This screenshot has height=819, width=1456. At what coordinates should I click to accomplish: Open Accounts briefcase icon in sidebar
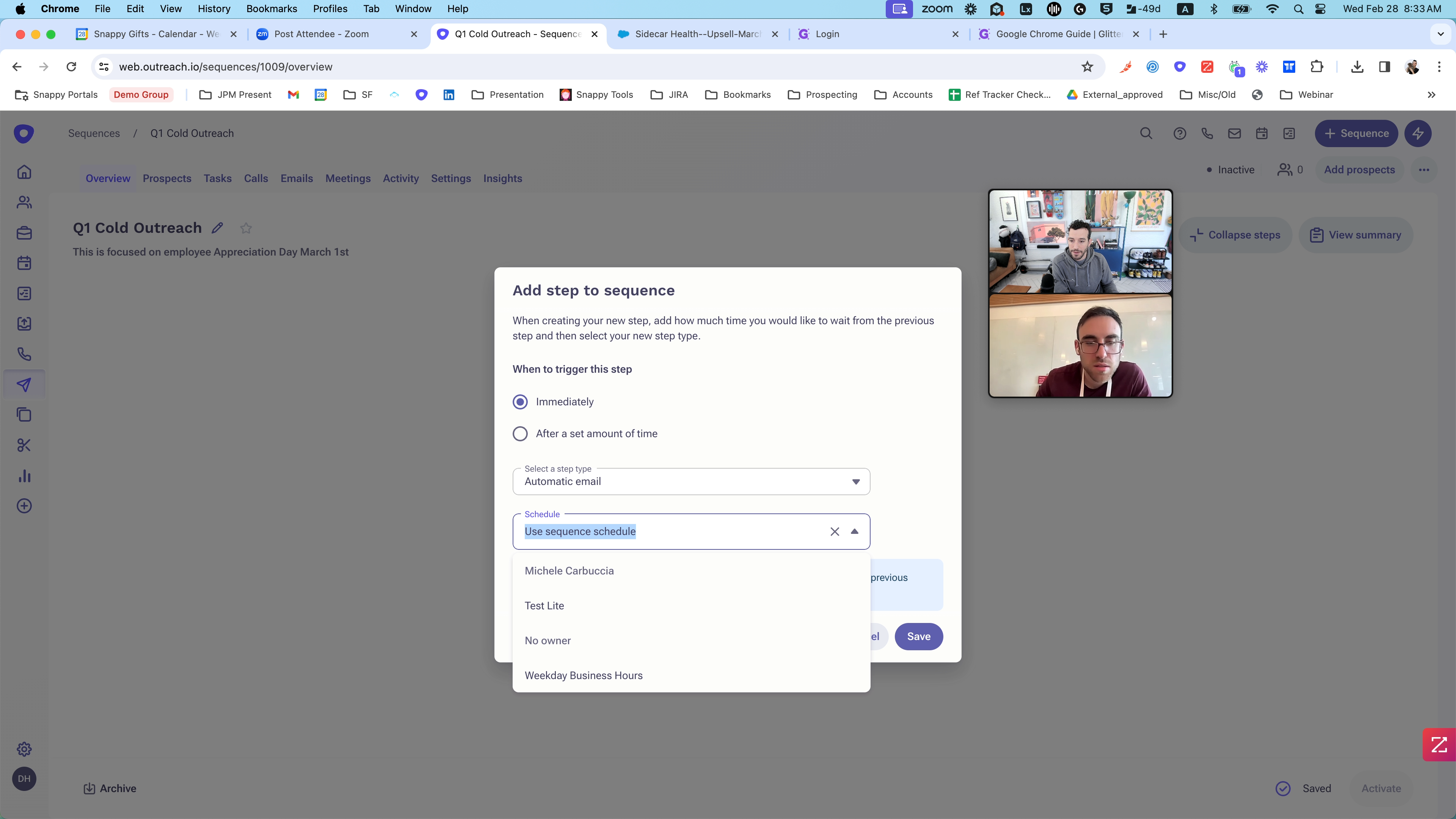coord(24,233)
